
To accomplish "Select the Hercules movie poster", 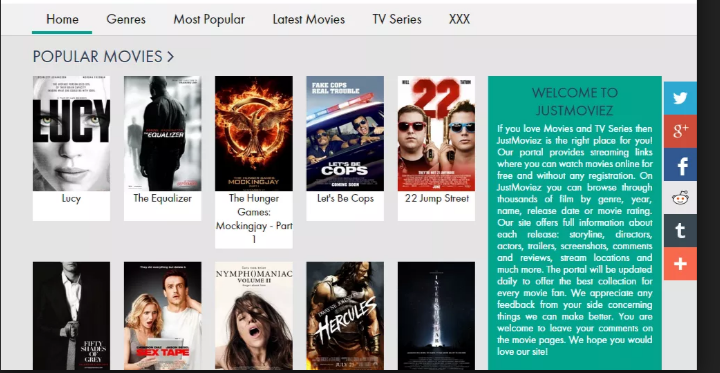I will tap(345, 316).
